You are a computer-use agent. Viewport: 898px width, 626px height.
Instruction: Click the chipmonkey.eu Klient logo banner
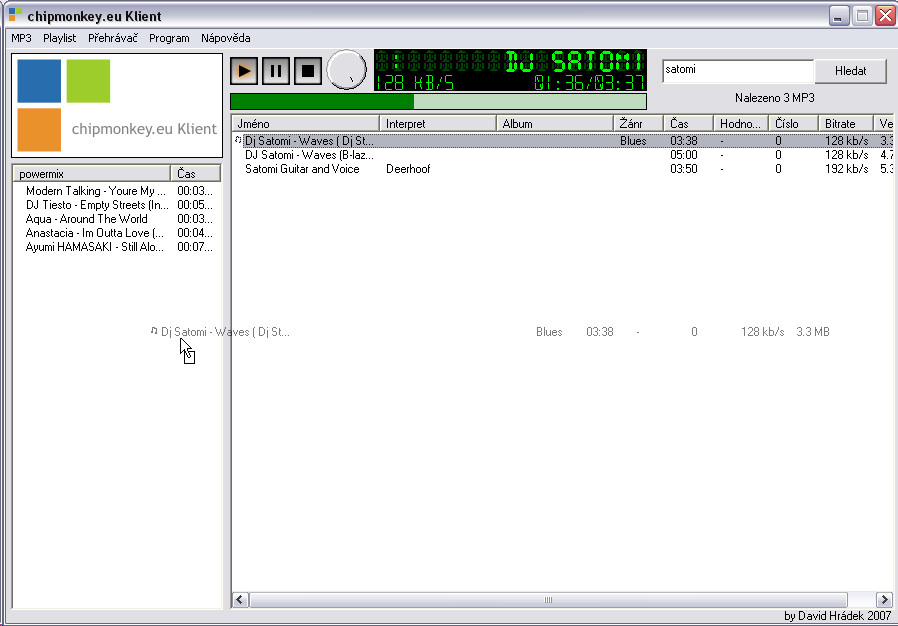117,105
